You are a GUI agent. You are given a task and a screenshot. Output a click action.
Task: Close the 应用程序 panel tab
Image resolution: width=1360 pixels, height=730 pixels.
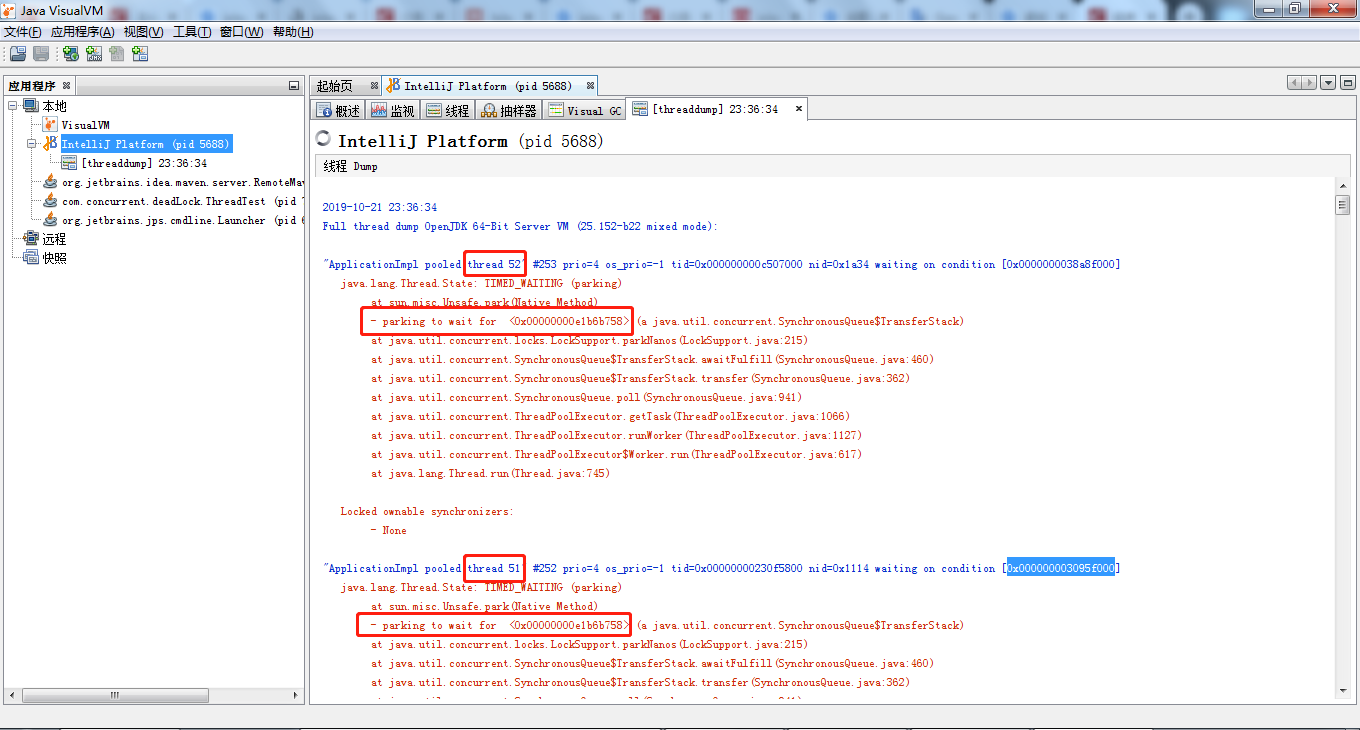[x=66, y=86]
